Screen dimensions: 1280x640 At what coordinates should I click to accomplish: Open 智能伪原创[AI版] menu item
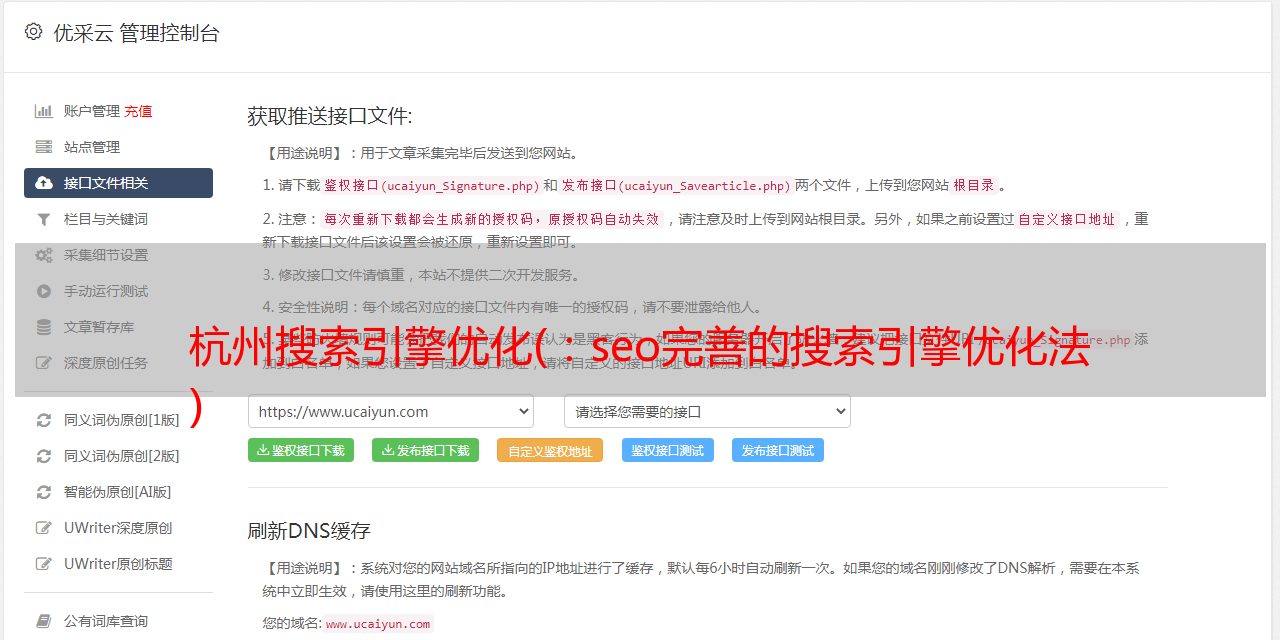(118, 492)
